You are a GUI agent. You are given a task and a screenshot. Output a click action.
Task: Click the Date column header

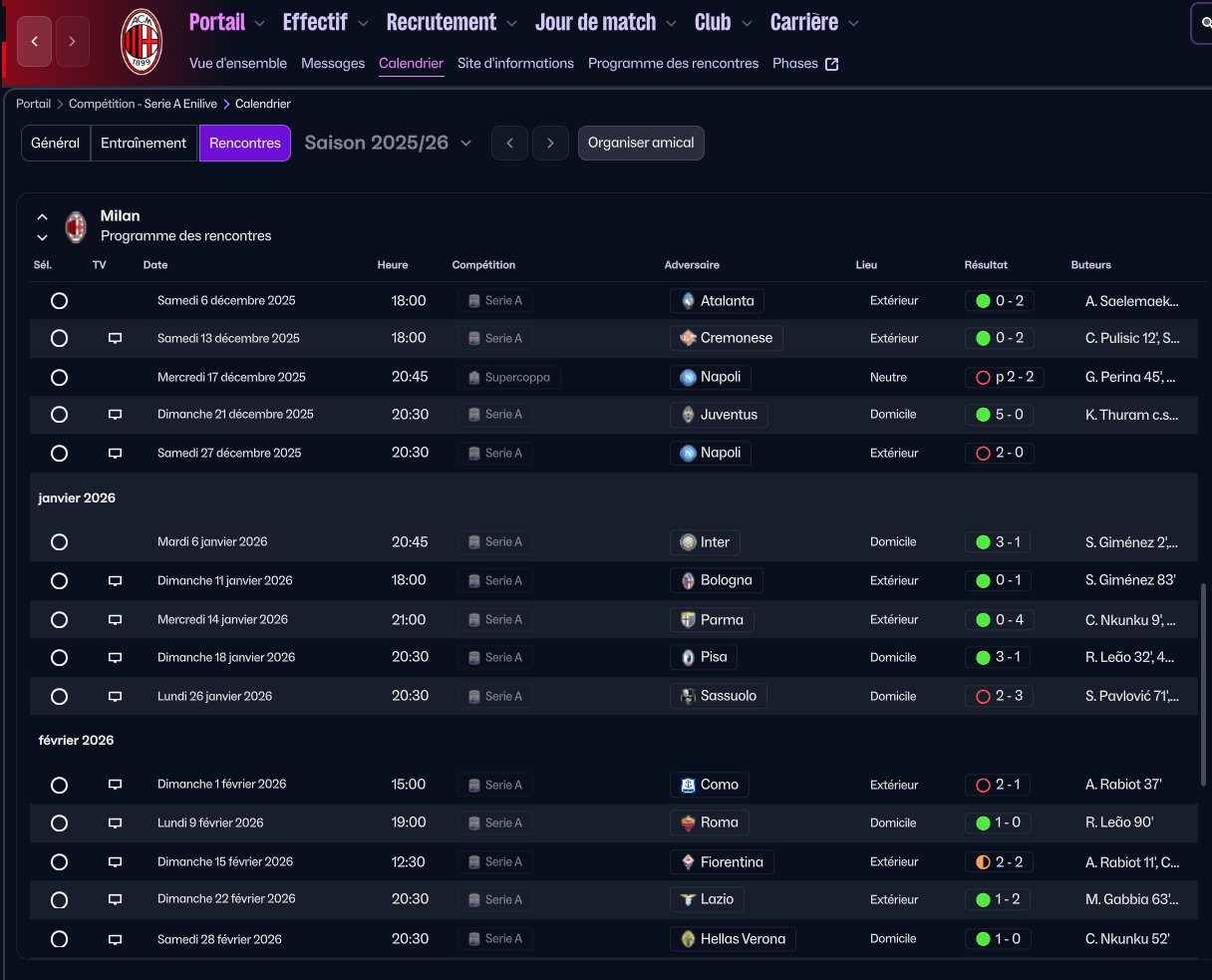click(x=155, y=265)
